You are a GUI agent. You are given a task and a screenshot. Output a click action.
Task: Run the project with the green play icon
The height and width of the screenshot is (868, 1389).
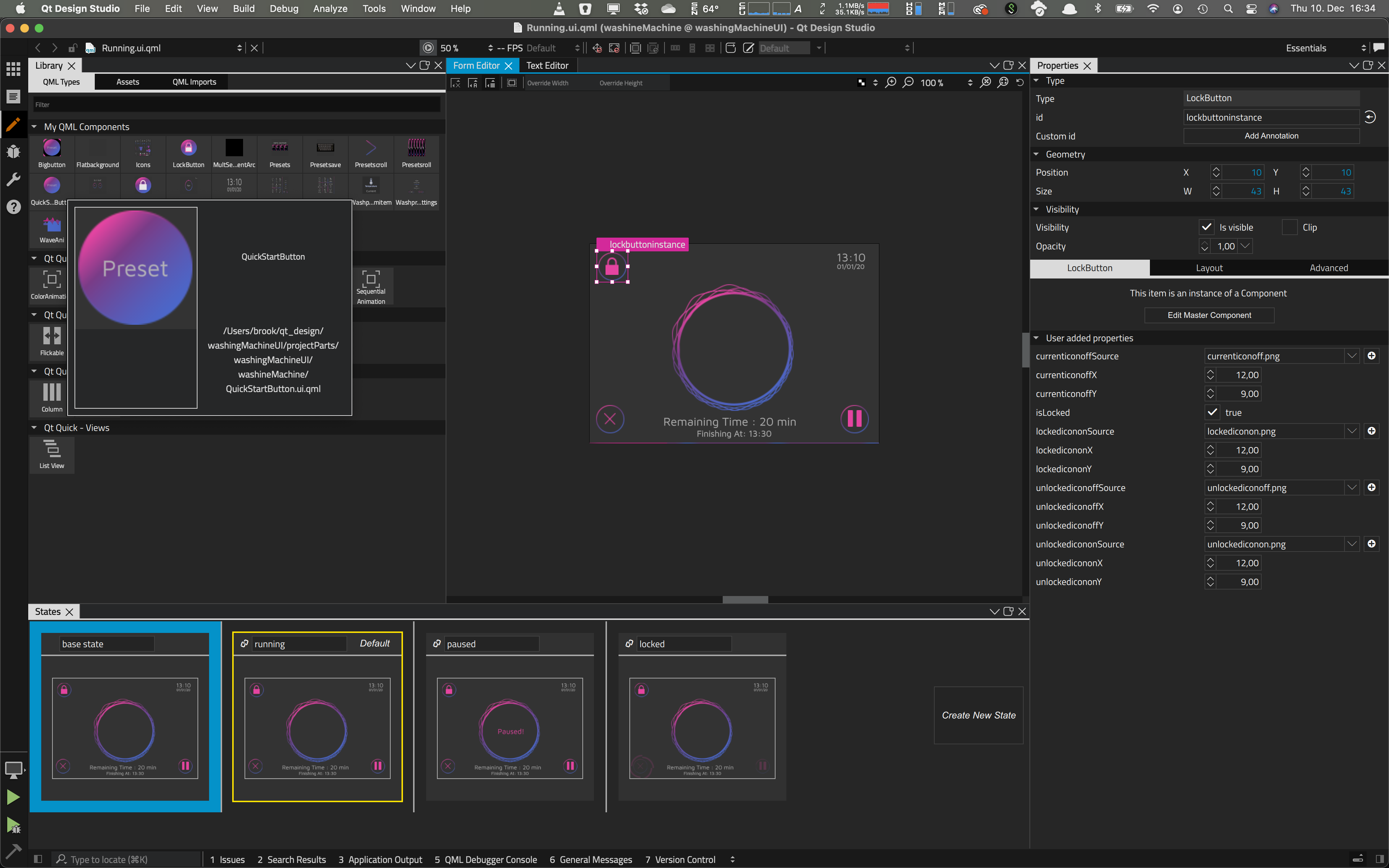13,797
